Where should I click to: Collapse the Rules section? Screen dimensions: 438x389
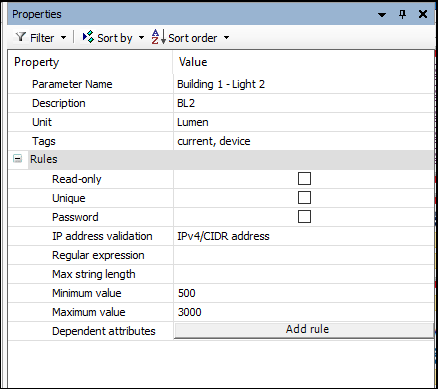[x=17, y=159]
